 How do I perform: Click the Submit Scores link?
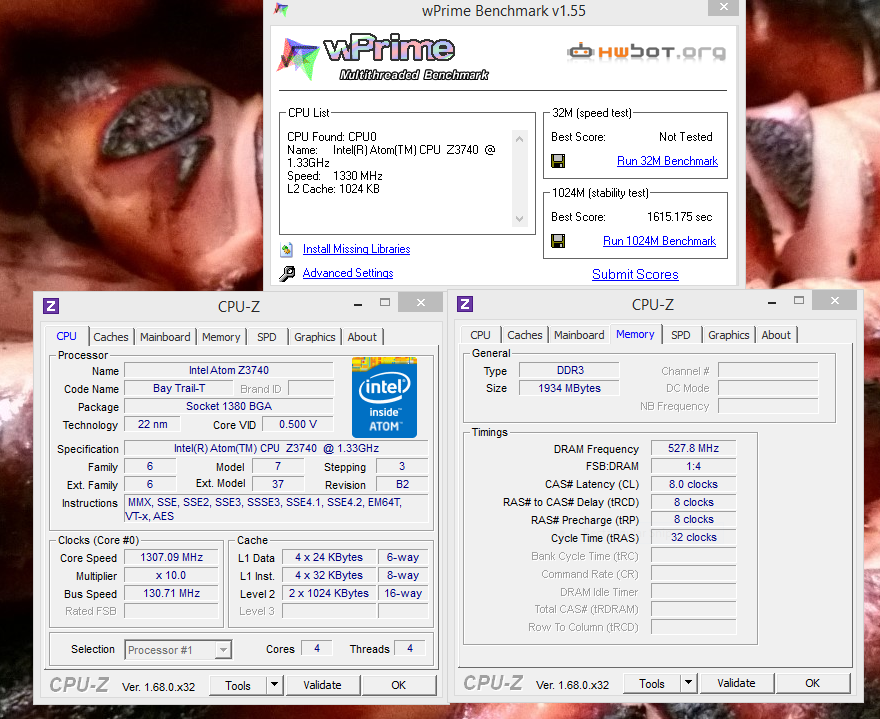coord(635,274)
